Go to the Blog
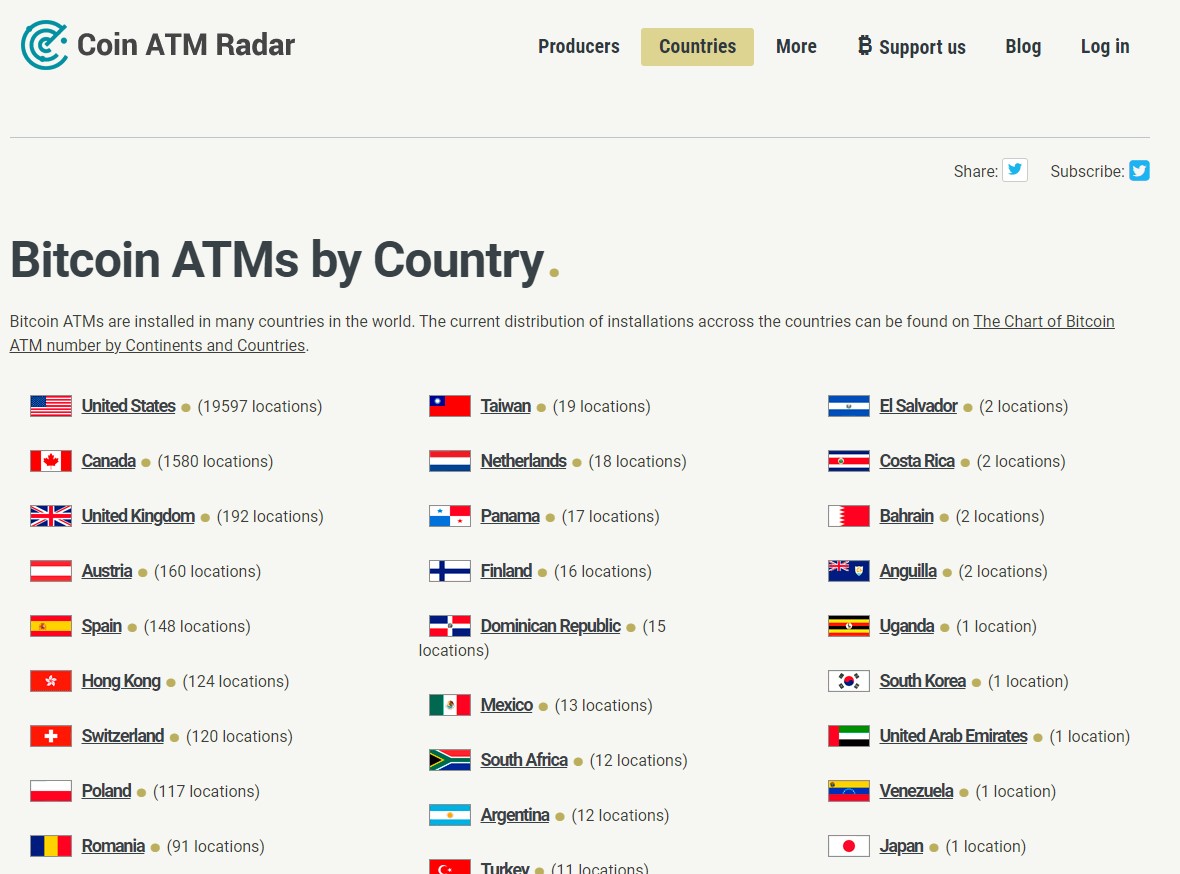This screenshot has width=1180, height=874. 1023,47
